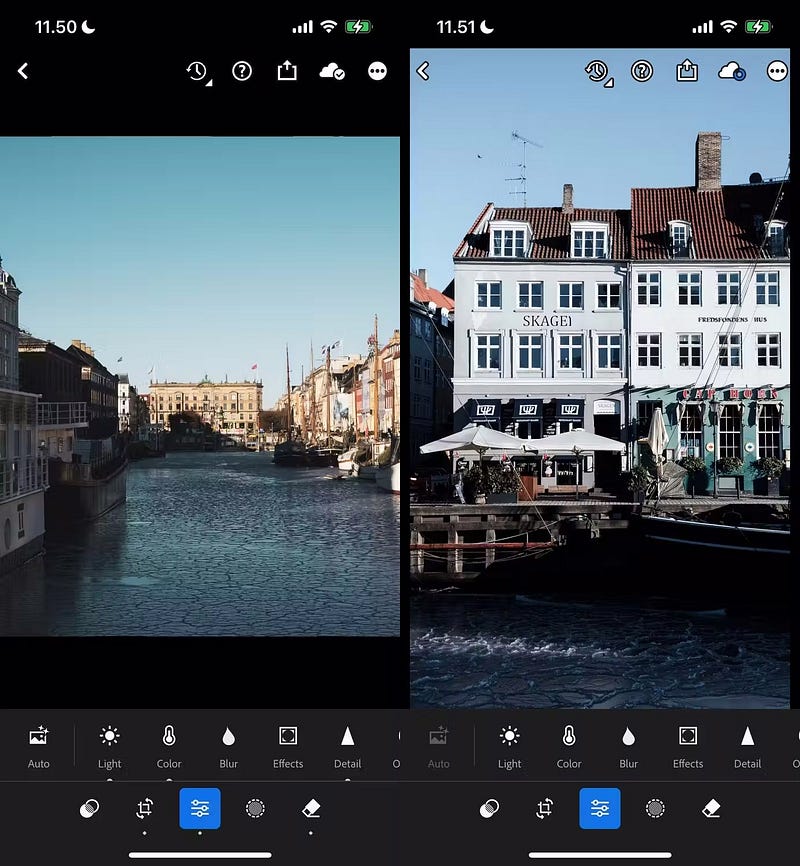800x866 pixels.
Task: Go back using left screen's back arrow
Action: click(23, 71)
